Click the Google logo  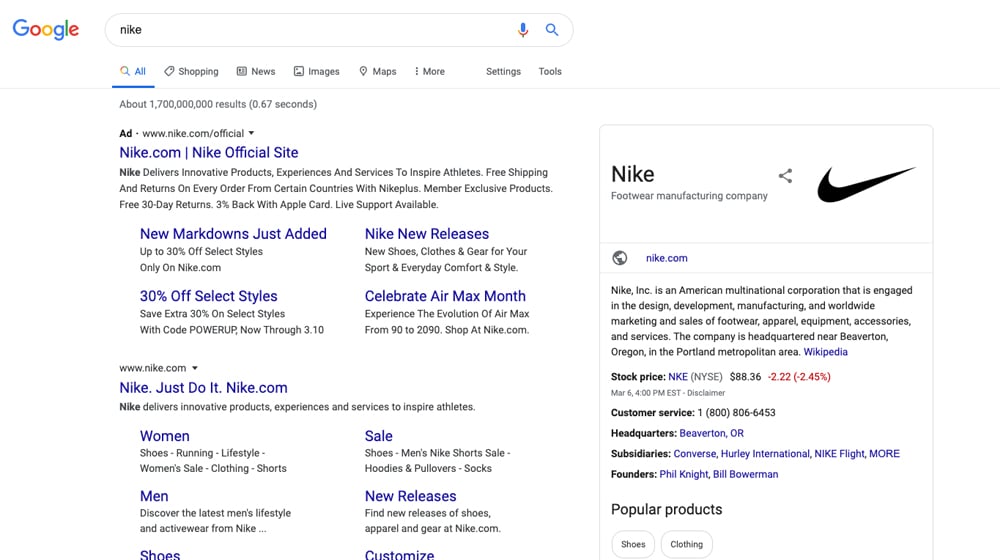[x=46, y=29]
